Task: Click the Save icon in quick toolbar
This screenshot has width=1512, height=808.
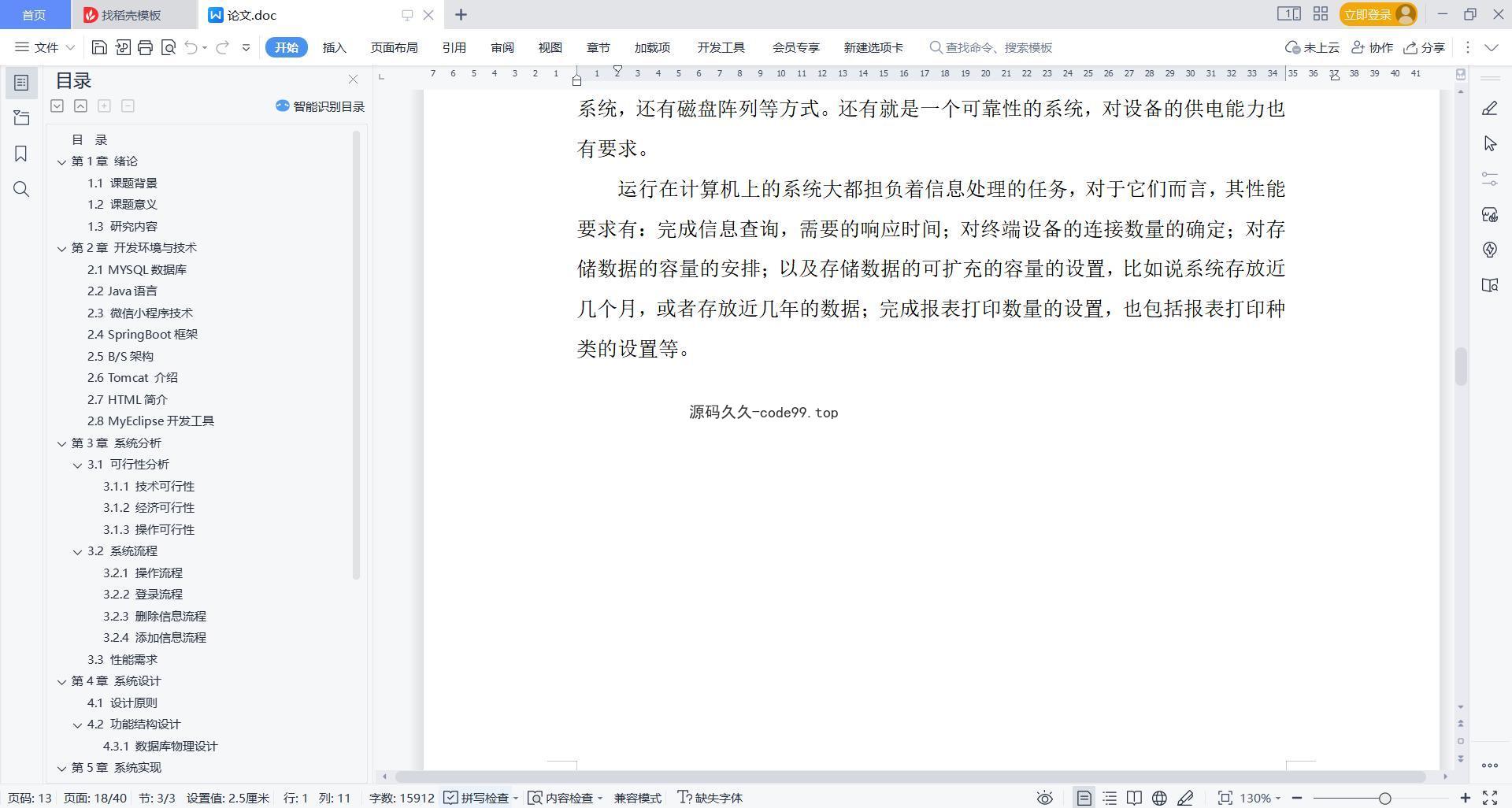Action: point(99,47)
